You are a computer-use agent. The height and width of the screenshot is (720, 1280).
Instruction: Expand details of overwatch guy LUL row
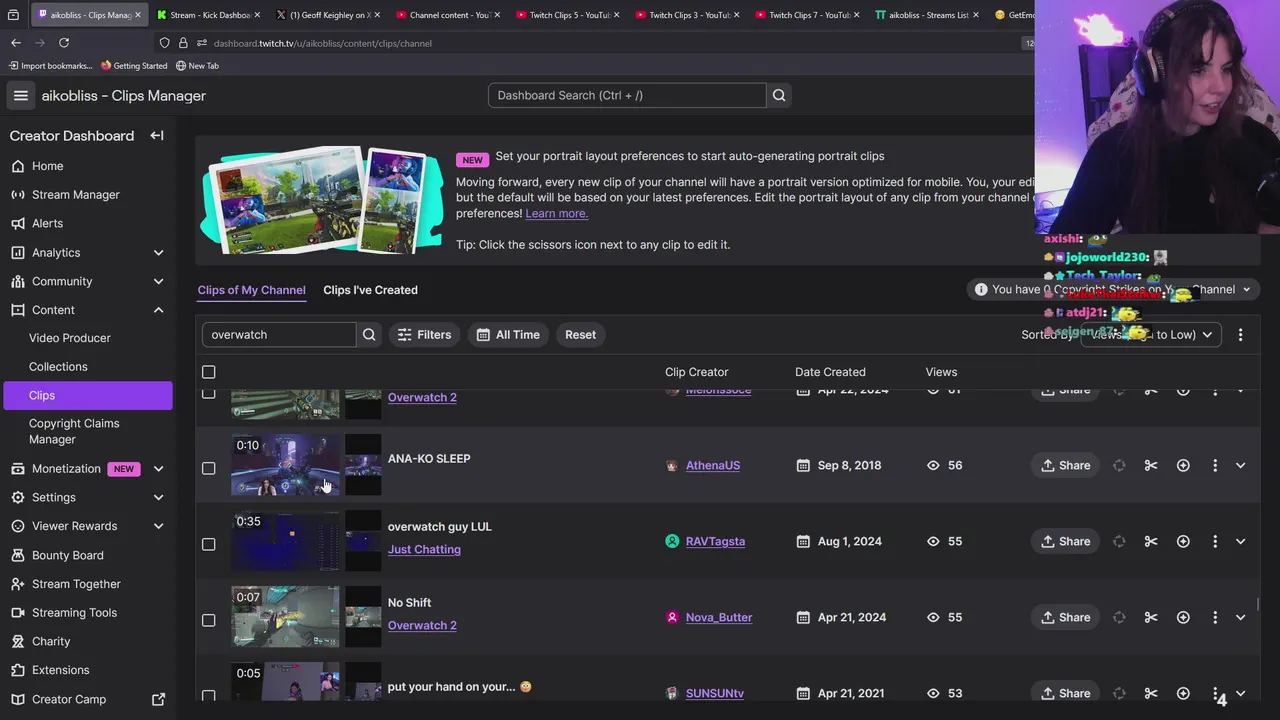1240,541
